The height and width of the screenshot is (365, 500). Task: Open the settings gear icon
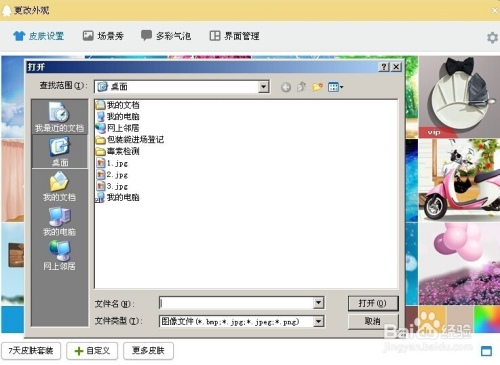pyautogui.click(x=492, y=37)
